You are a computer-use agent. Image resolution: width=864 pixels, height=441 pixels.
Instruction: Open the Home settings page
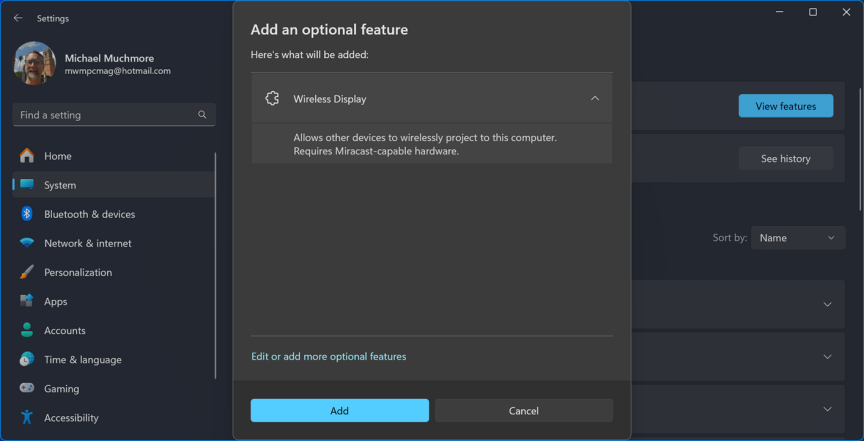[x=114, y=156]
